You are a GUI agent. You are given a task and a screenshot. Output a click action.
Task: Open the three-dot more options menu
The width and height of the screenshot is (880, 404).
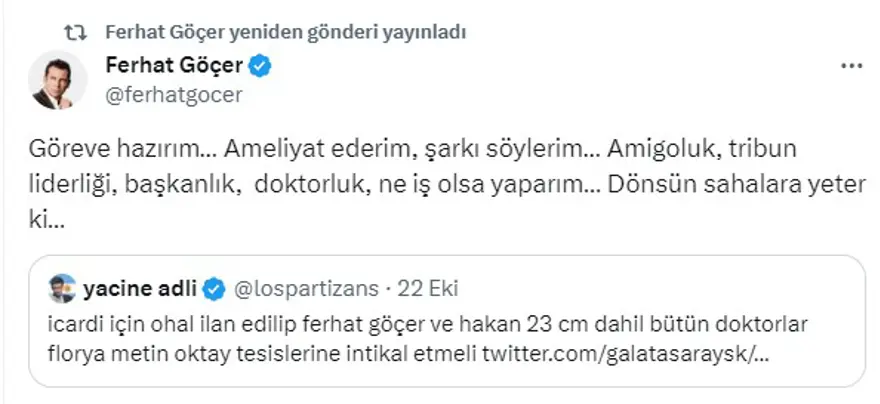pos(850,68)
